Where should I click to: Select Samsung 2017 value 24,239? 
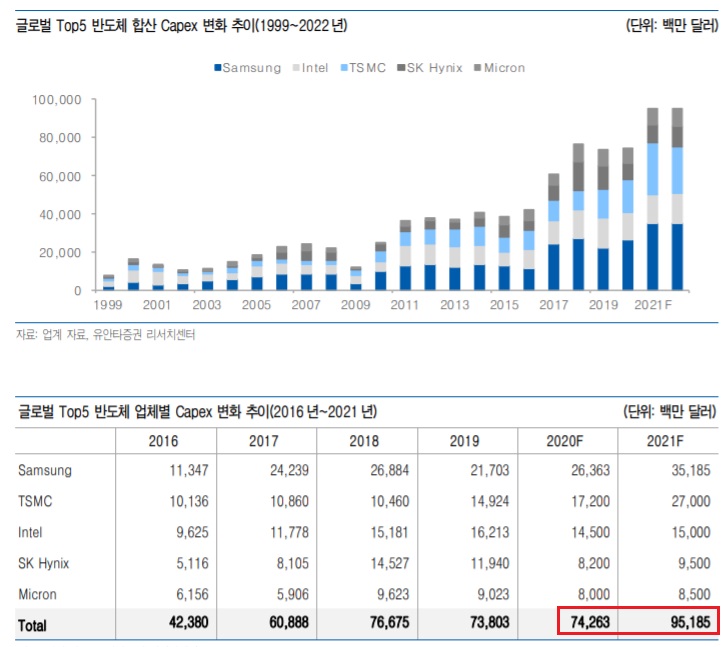pyautogui.click(x=289, y=471)
